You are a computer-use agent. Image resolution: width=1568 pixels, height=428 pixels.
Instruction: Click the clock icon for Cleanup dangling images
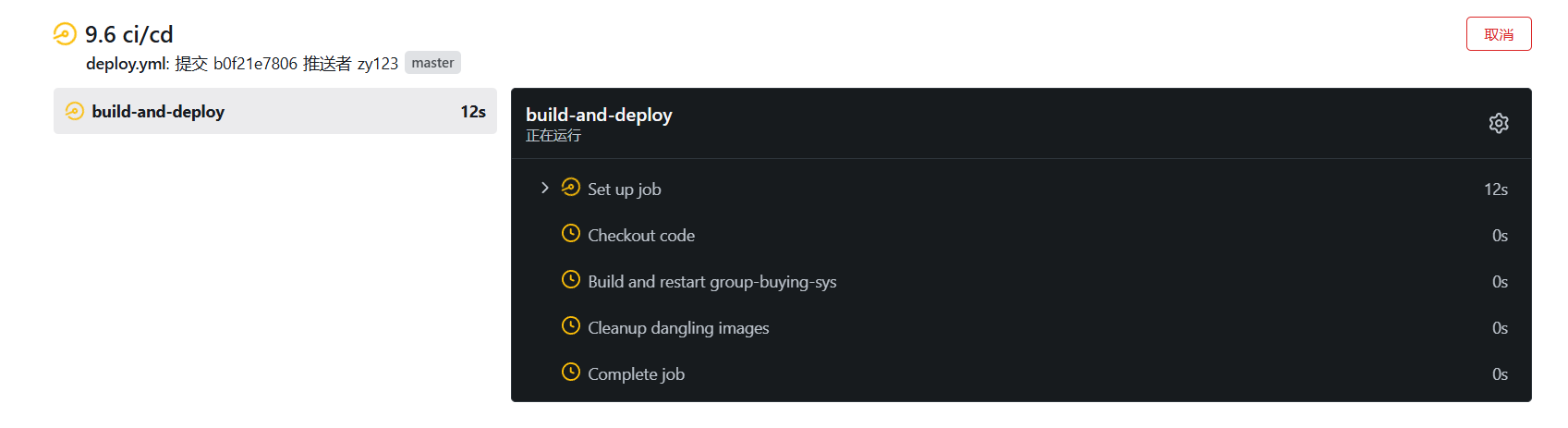[571, 325]
